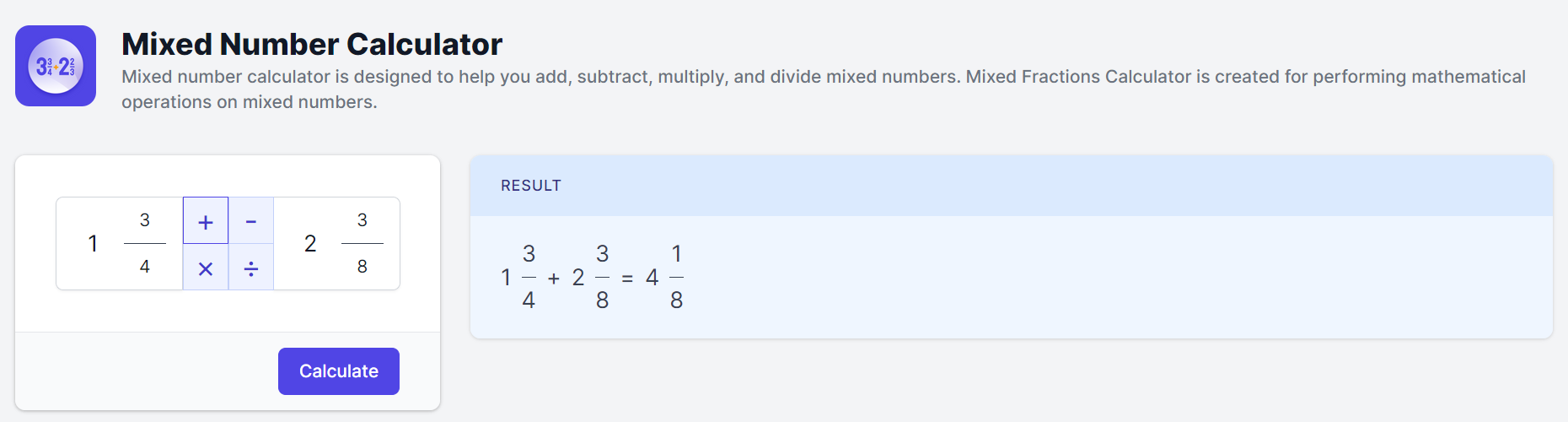
Task: Click the plus sign in result expression
Action: (x=554, y=279)
